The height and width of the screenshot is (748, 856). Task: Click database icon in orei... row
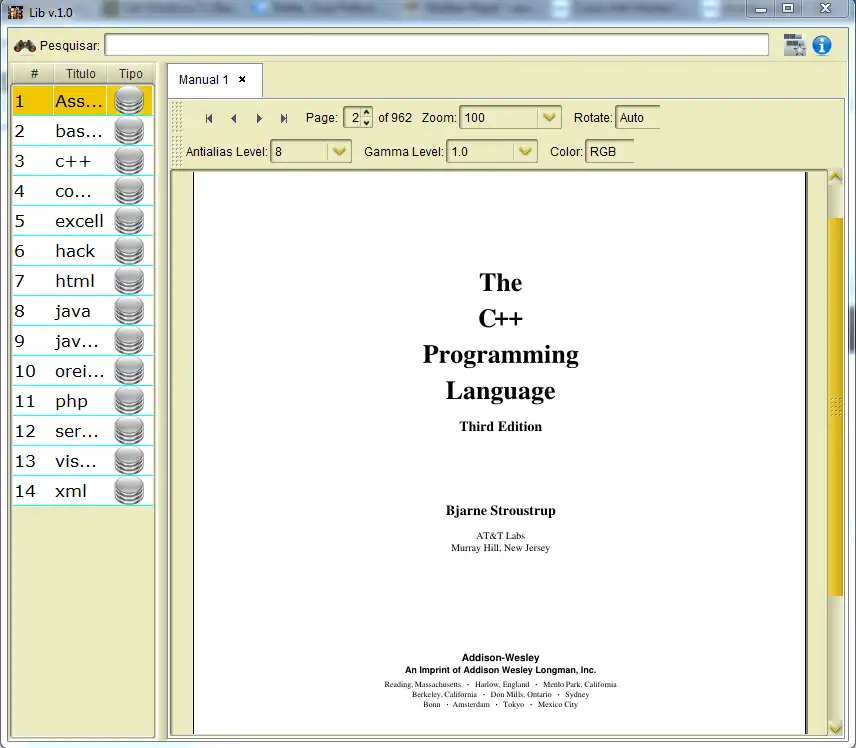[129, 371]
